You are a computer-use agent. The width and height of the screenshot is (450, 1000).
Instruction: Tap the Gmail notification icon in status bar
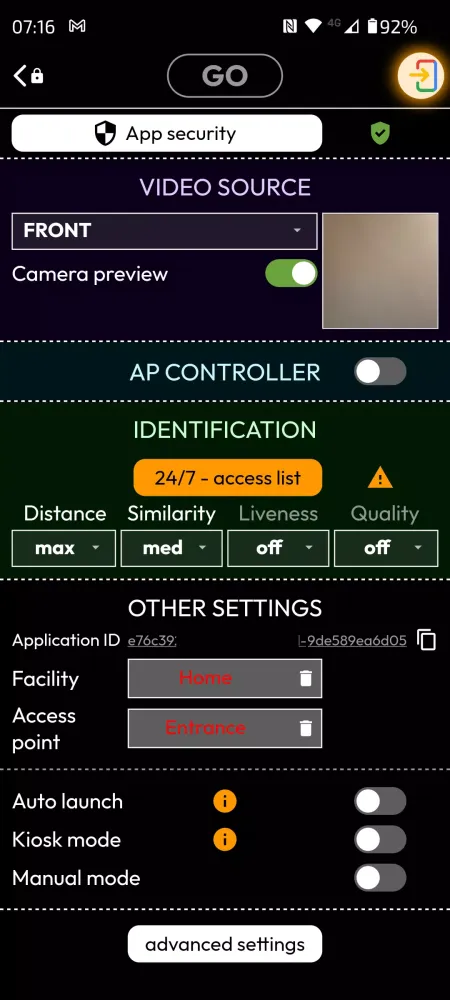[x=77, y=26]
